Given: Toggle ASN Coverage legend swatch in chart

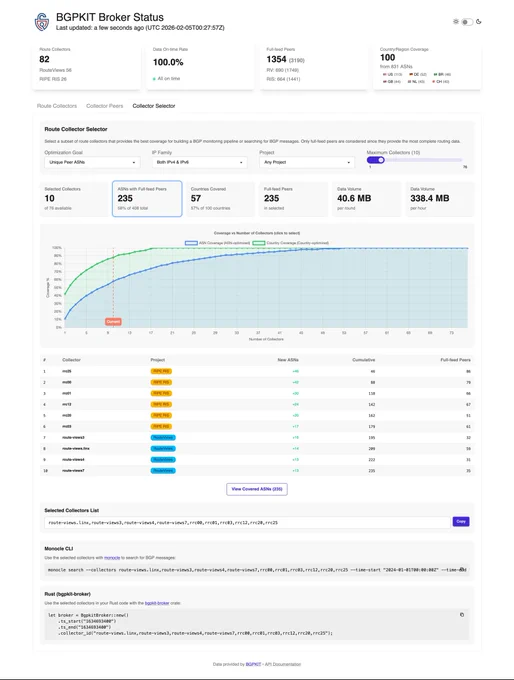Looking at the screenshot, I should pyautogui.click(x=191, y=243).
